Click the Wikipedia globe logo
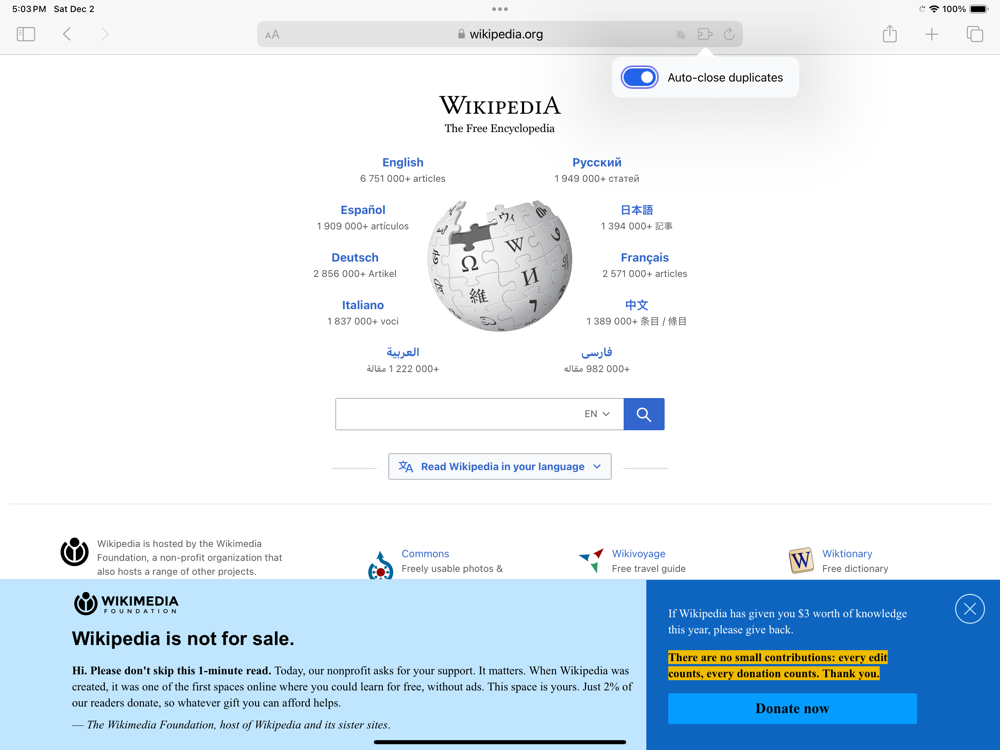1000x750 pixels. click(499, 265)
